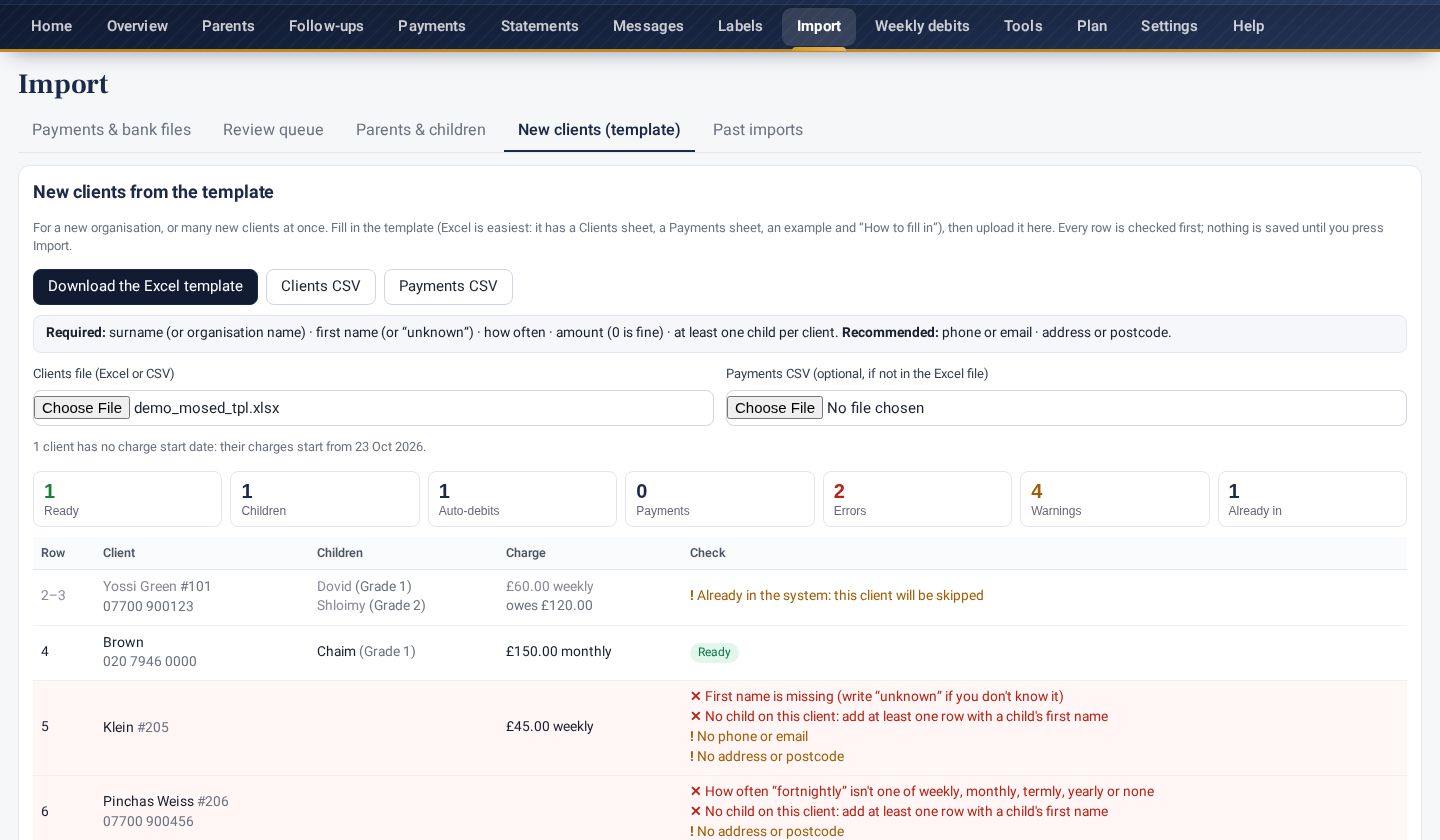Download the Excel template
The width and height of the screenshot is (1440, 840).
[x=145, y=287]
